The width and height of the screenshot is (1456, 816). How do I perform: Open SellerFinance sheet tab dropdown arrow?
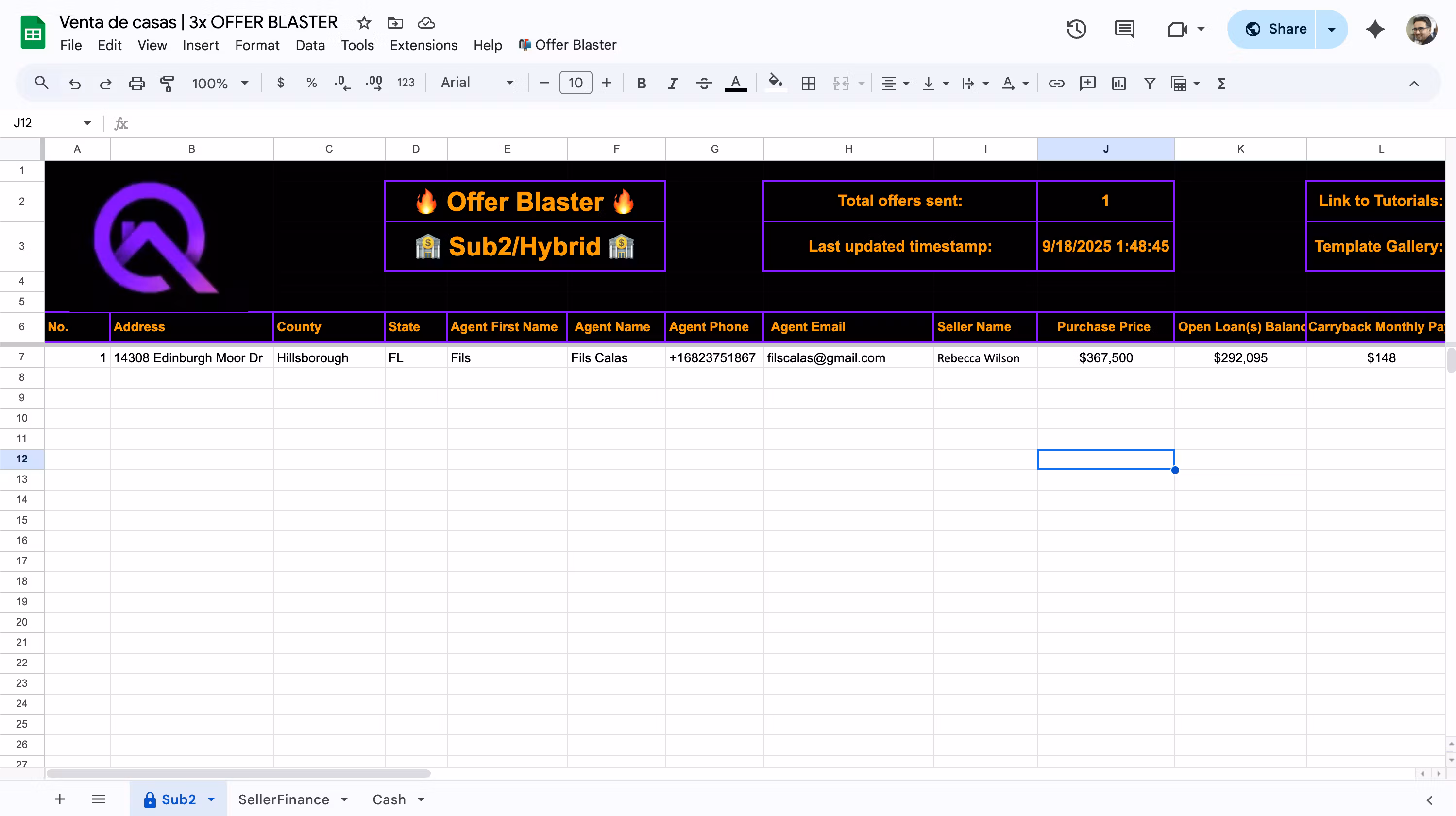point(344,799)
